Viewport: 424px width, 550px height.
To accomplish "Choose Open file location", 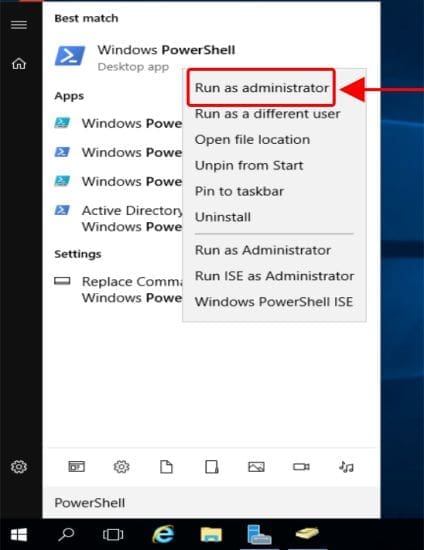I will pyautogui.click(x=252, y=140).
